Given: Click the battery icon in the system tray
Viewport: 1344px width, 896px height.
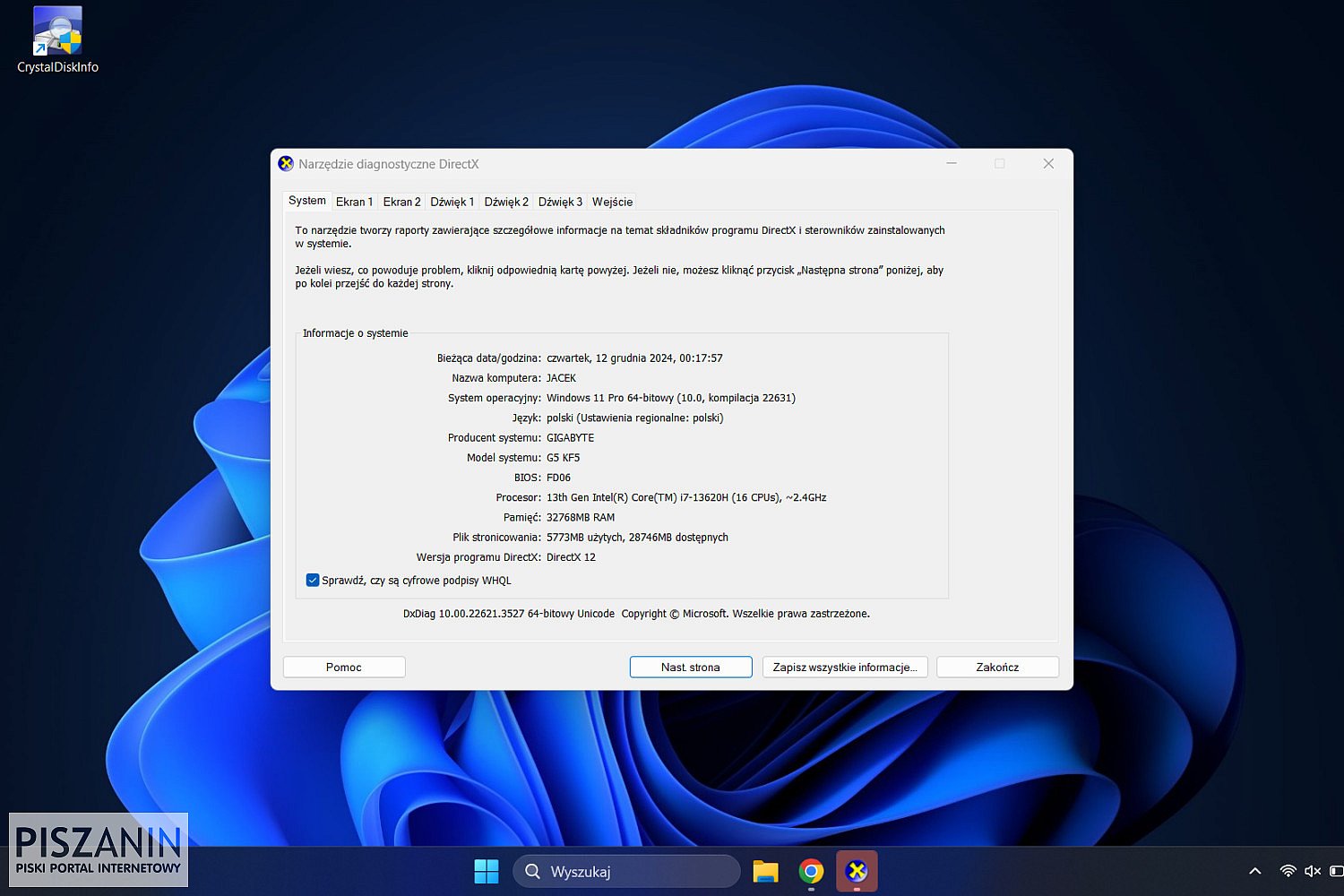Looking at the screenshot, I should pyautogui.click(x=1336, y=871).
